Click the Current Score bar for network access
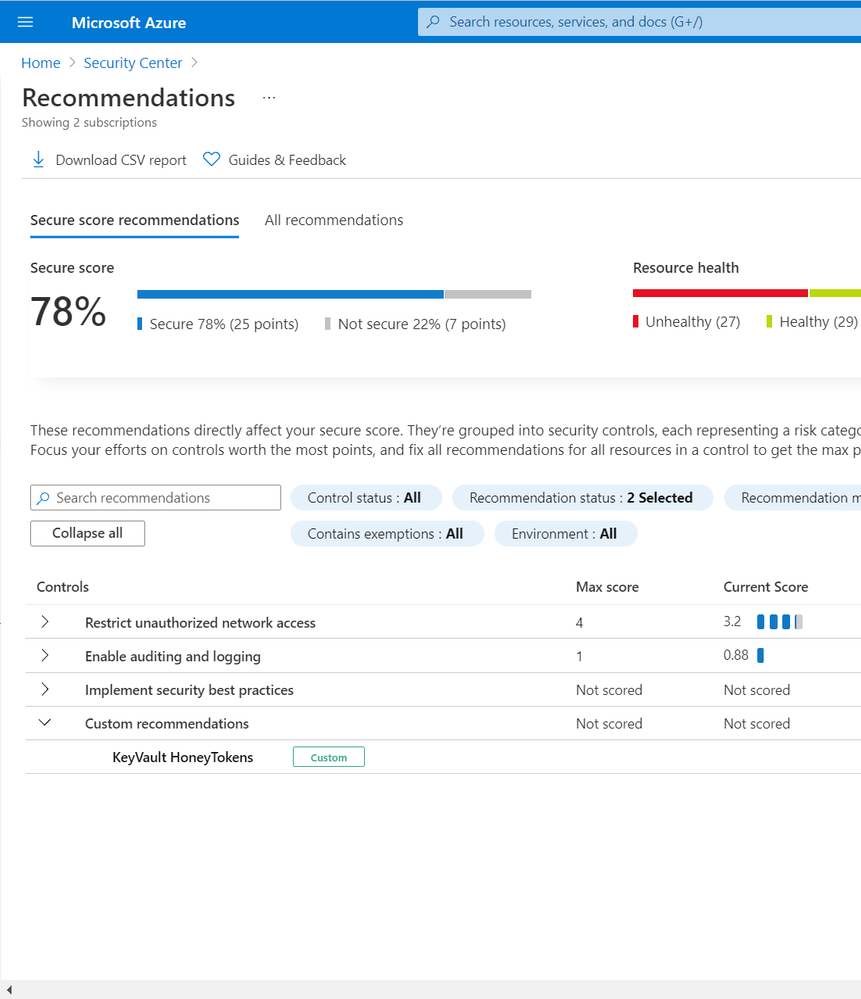The image size is (861, 999). tap(779, 622)
